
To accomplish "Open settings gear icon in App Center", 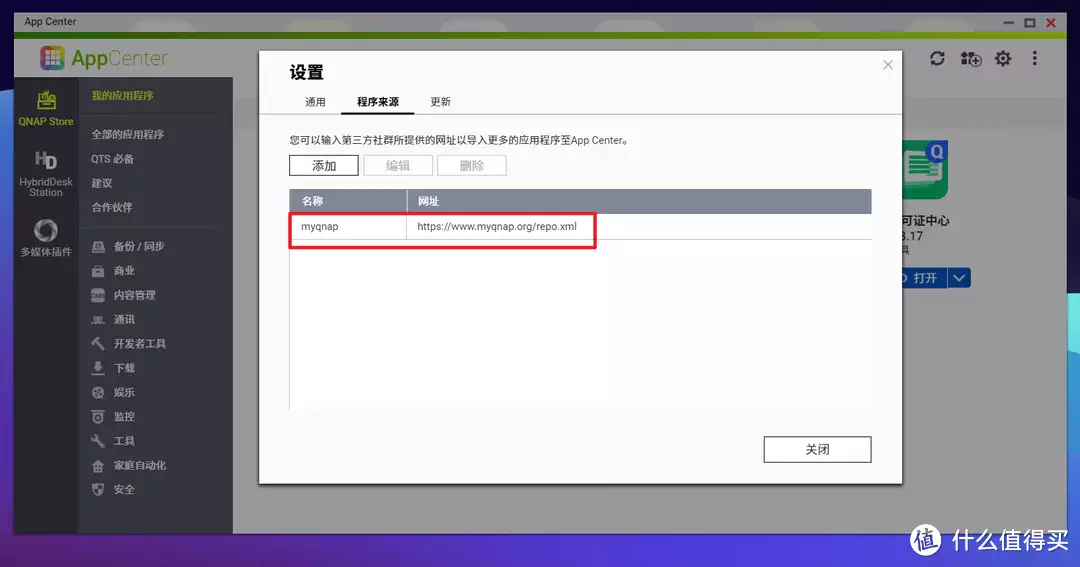I will 1003,59.
